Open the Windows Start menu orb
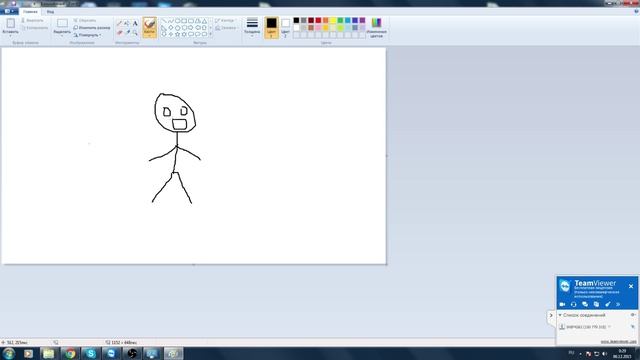This screenshot has height=360, width=640. coord(9,353)
